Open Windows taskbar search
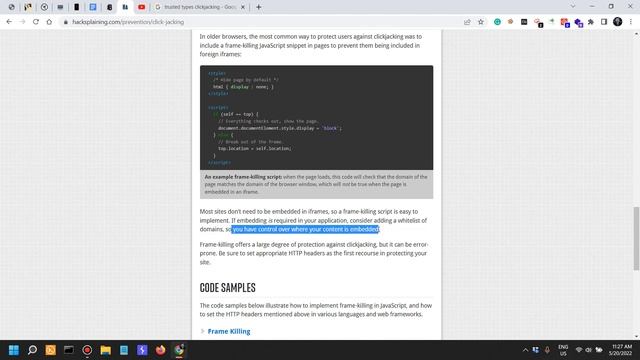This screenshot has width=640, height=360. click(32, 350)
